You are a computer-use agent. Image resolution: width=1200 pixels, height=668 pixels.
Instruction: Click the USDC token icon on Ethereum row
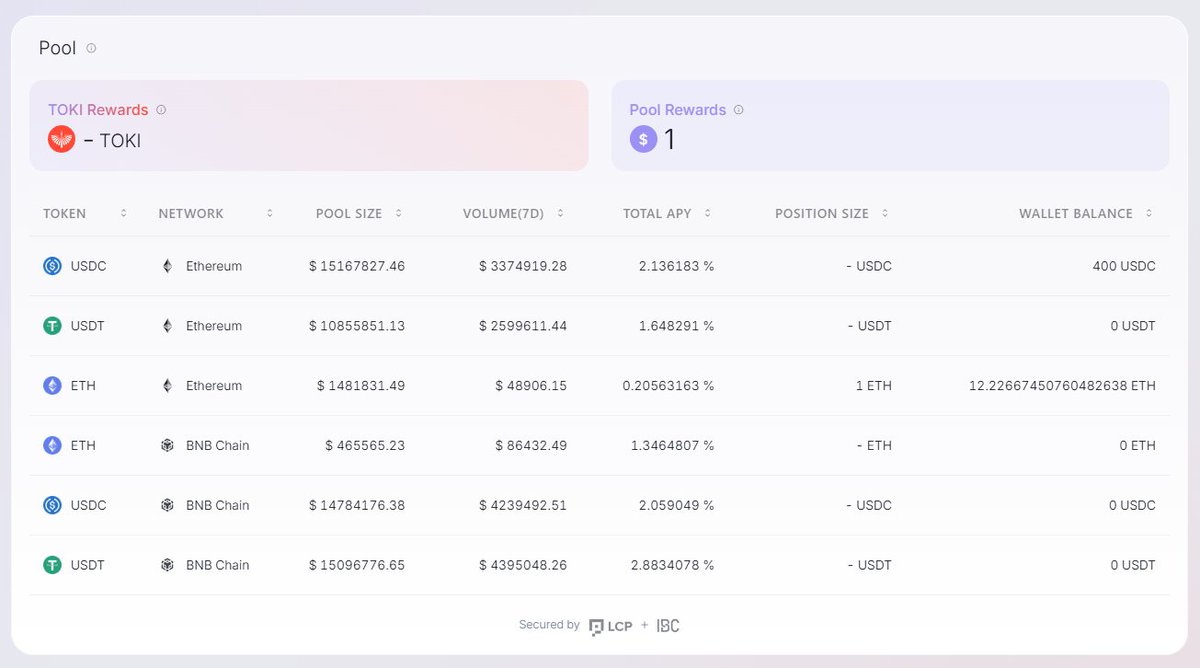click(x=53, y=266)
